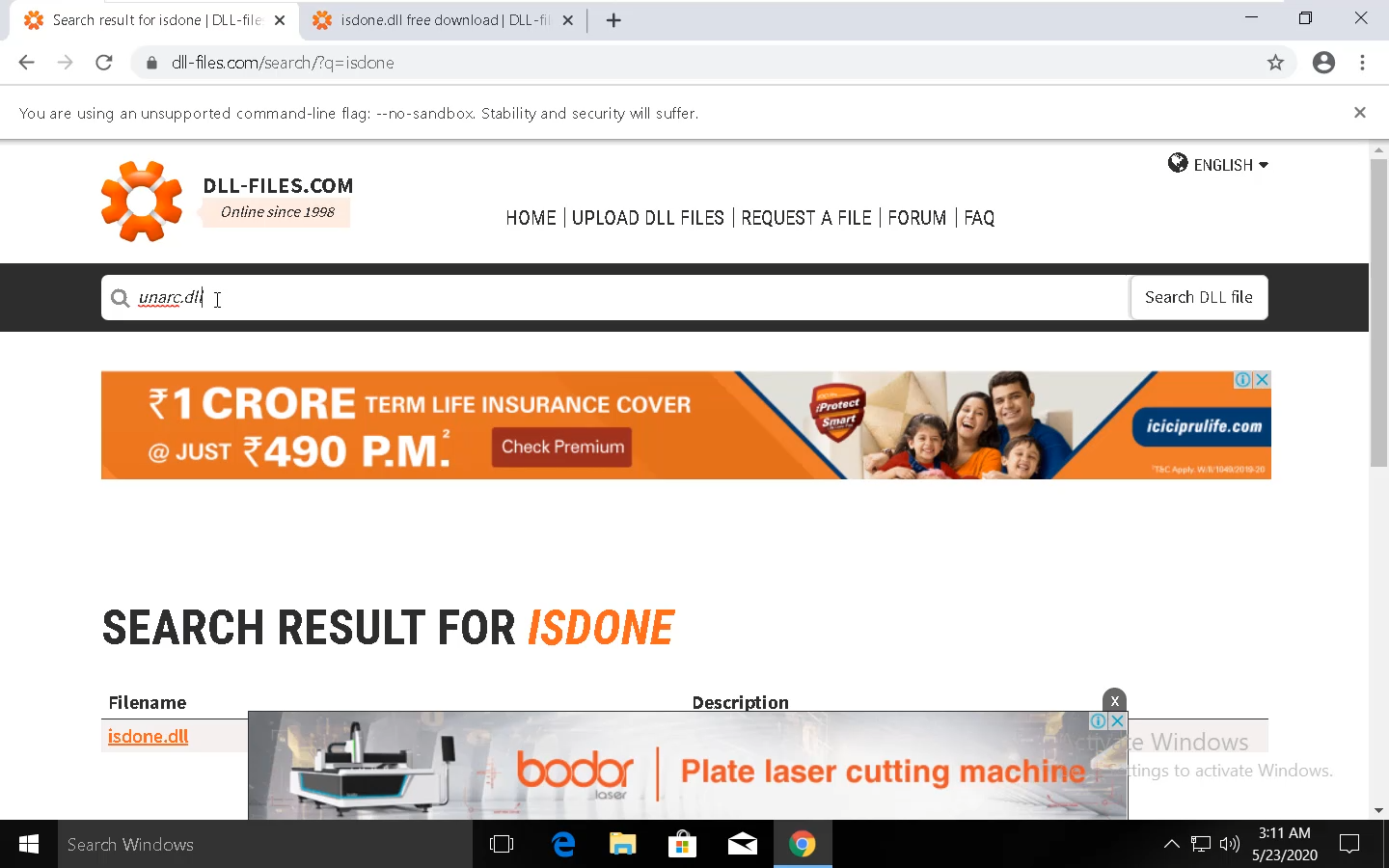The image size is (1389, 868).
Task: Click the globe language icon
Action: tap(1178, 163)
